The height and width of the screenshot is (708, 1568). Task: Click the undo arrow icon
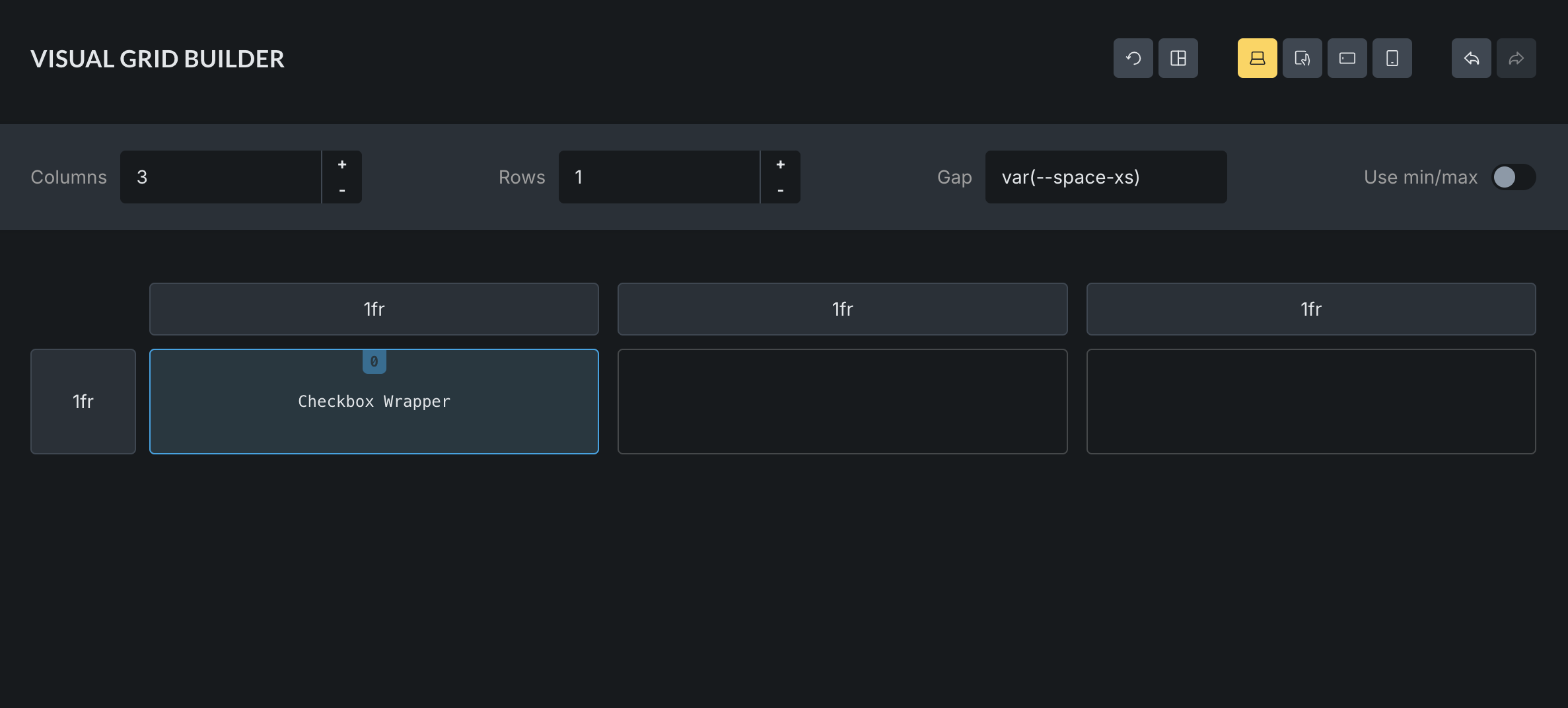(1471, 58)
